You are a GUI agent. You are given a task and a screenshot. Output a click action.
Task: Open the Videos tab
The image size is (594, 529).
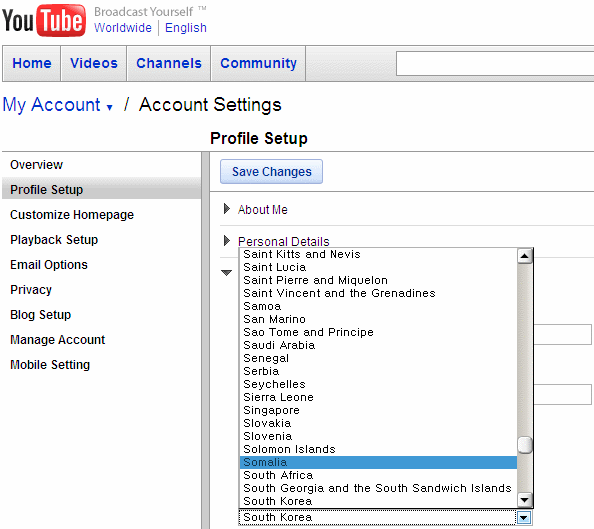tap(94, 63)
